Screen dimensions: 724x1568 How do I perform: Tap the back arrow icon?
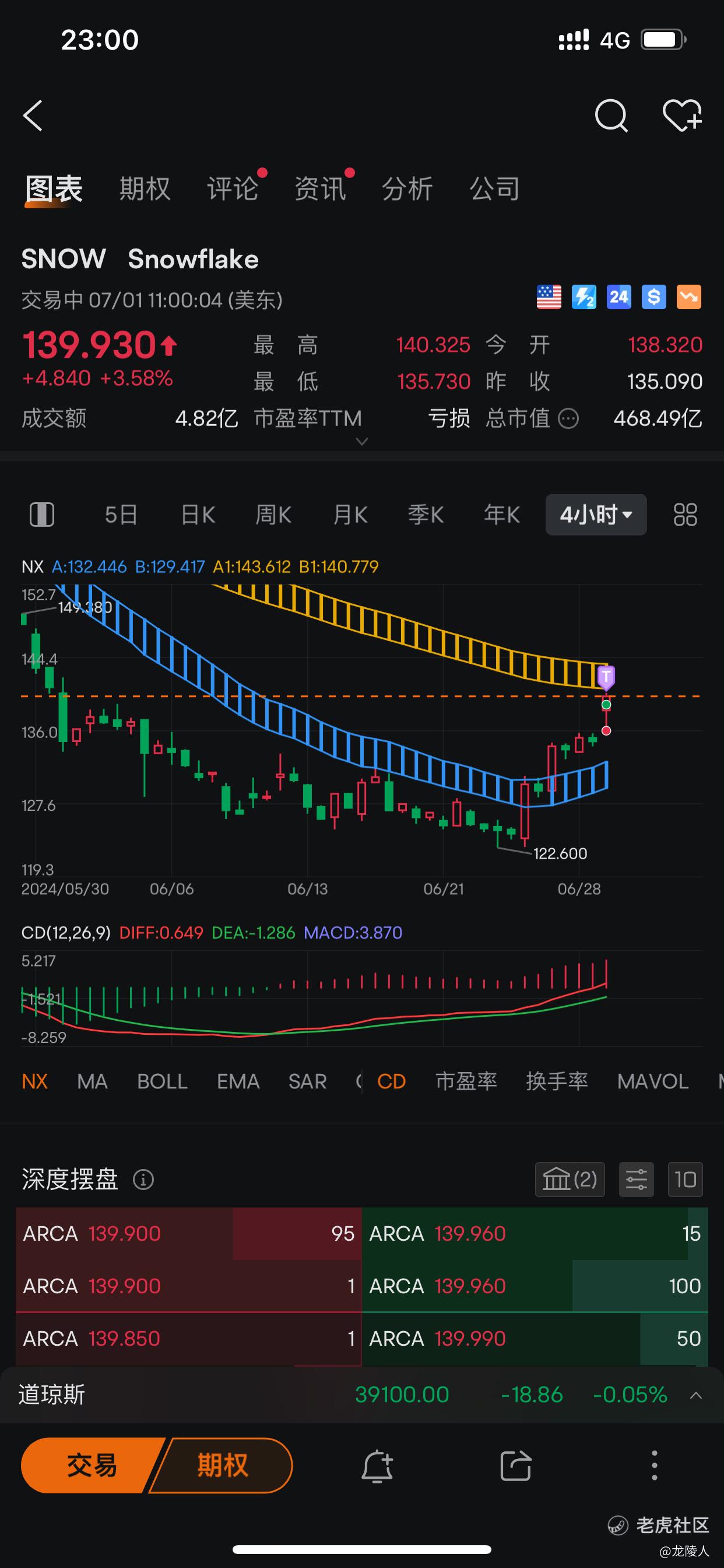click(x=33, y=116)
